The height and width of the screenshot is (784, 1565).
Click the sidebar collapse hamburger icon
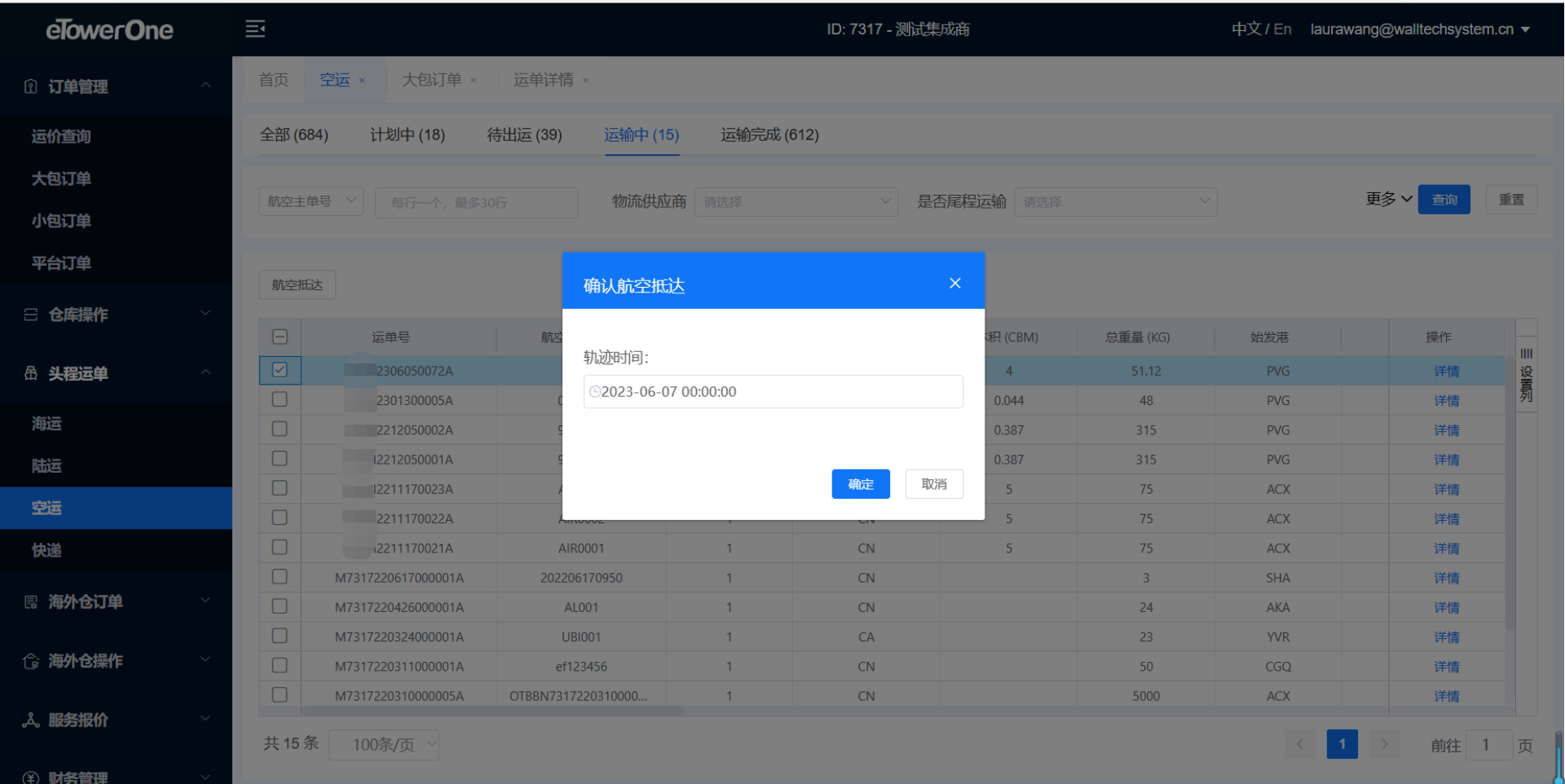(x=255, y=29)
